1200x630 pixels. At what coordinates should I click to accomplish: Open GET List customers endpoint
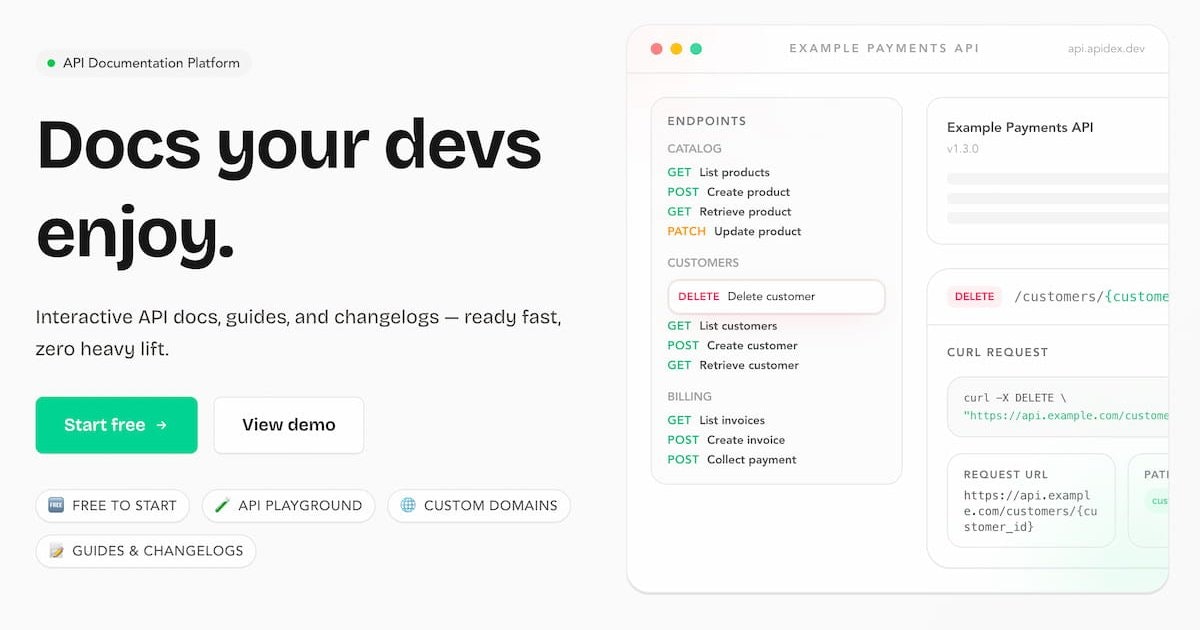tap(722, 326)
